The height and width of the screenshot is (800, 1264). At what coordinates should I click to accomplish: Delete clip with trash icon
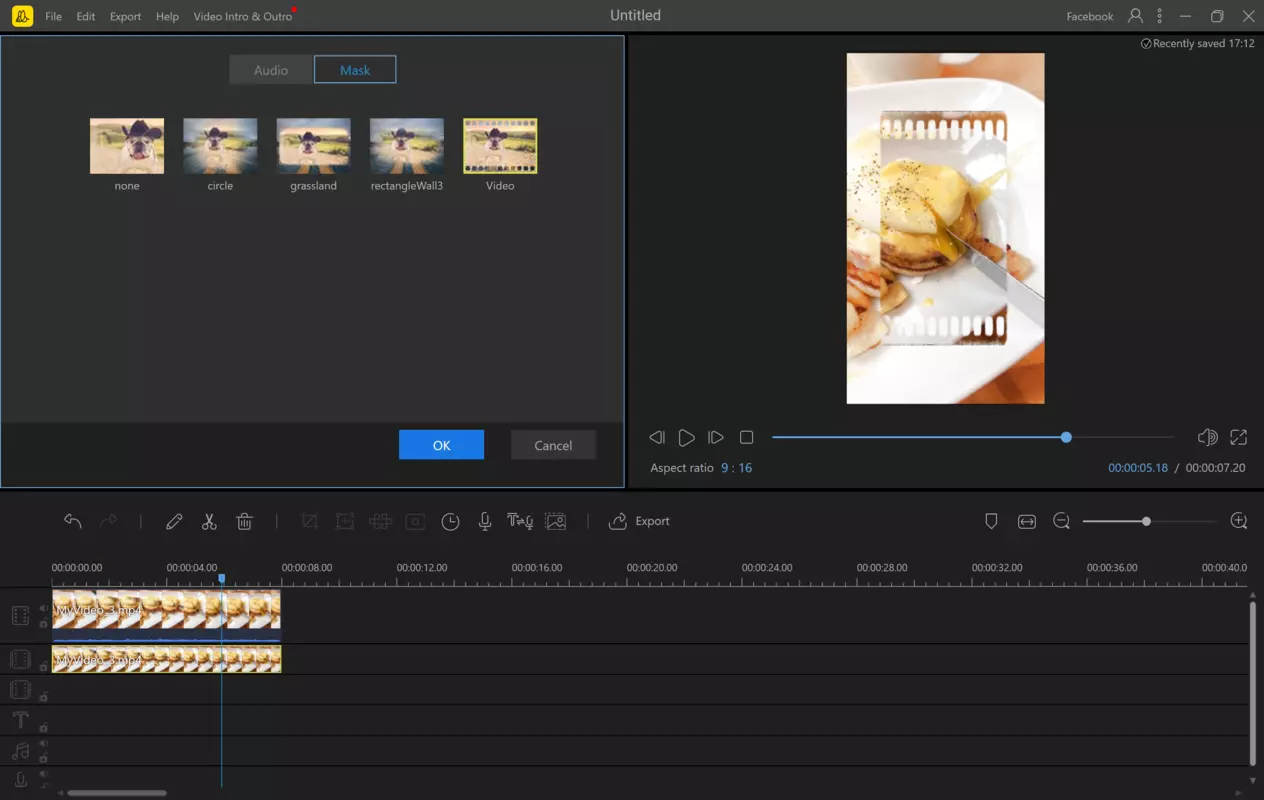(x=244, y=521)
